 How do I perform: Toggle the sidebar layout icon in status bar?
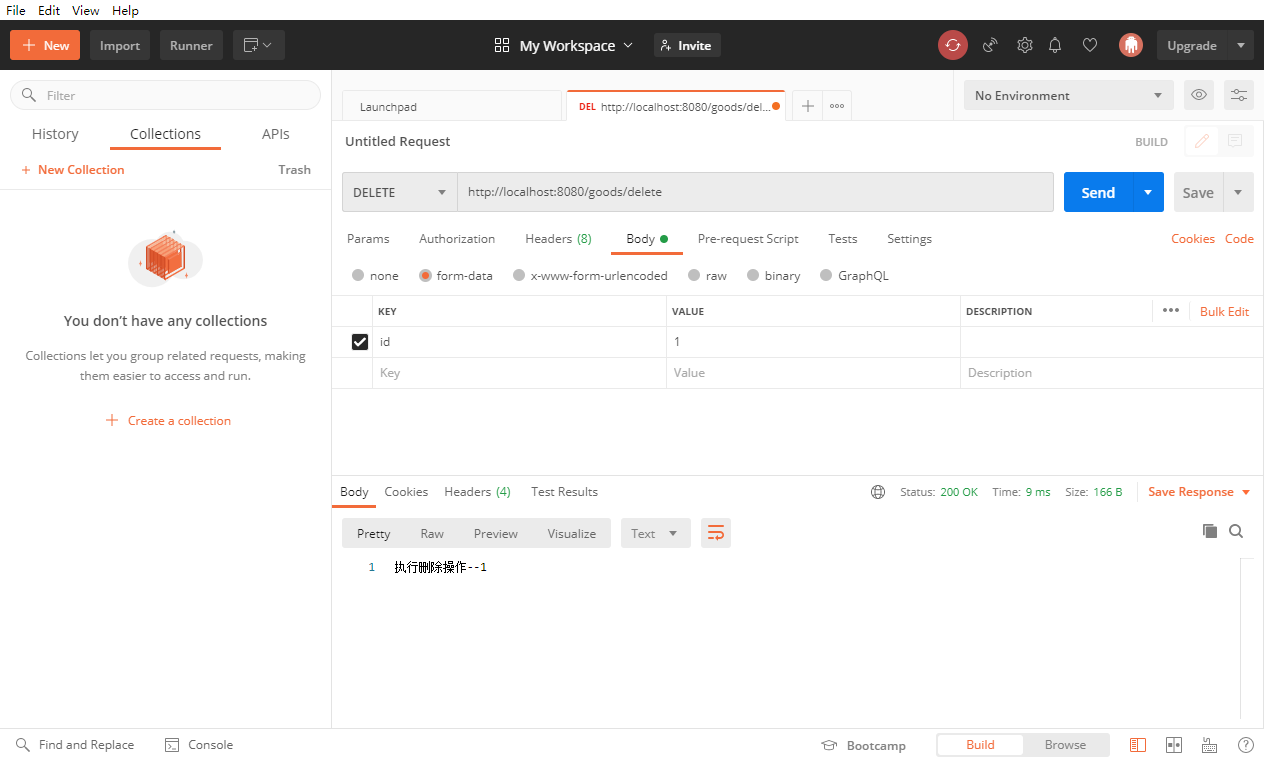(x=1137, y=745)
